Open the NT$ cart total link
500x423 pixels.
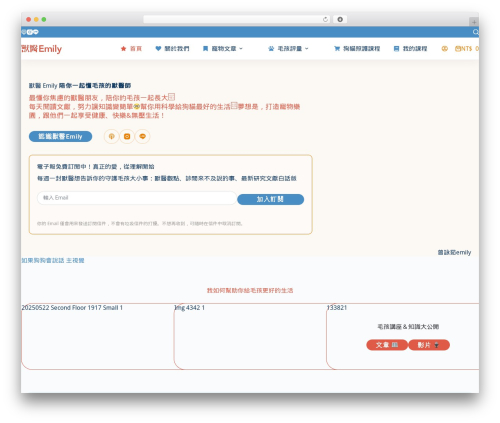coord(467,49)
